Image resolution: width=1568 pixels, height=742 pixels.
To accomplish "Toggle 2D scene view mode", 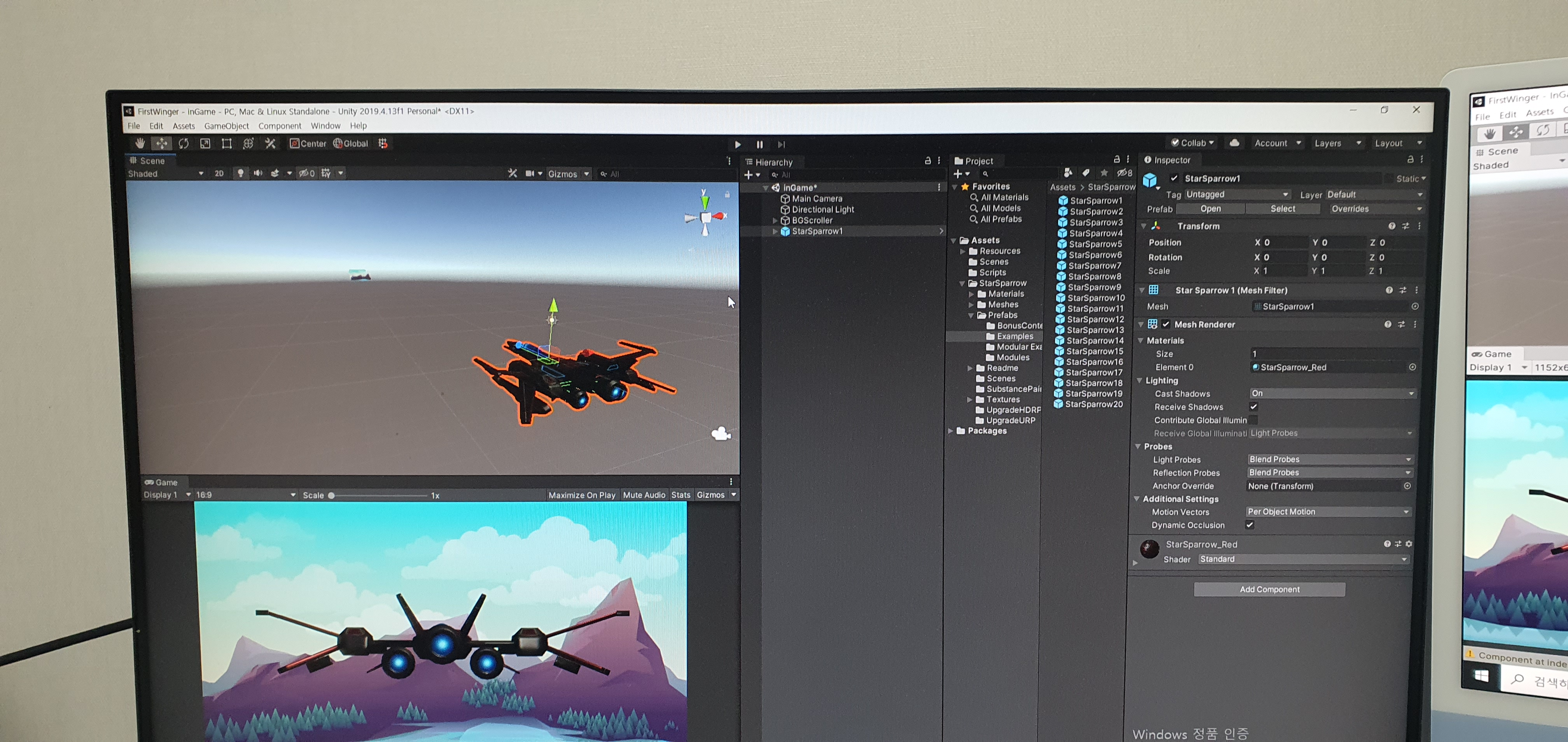I will [x=219, y=173].
